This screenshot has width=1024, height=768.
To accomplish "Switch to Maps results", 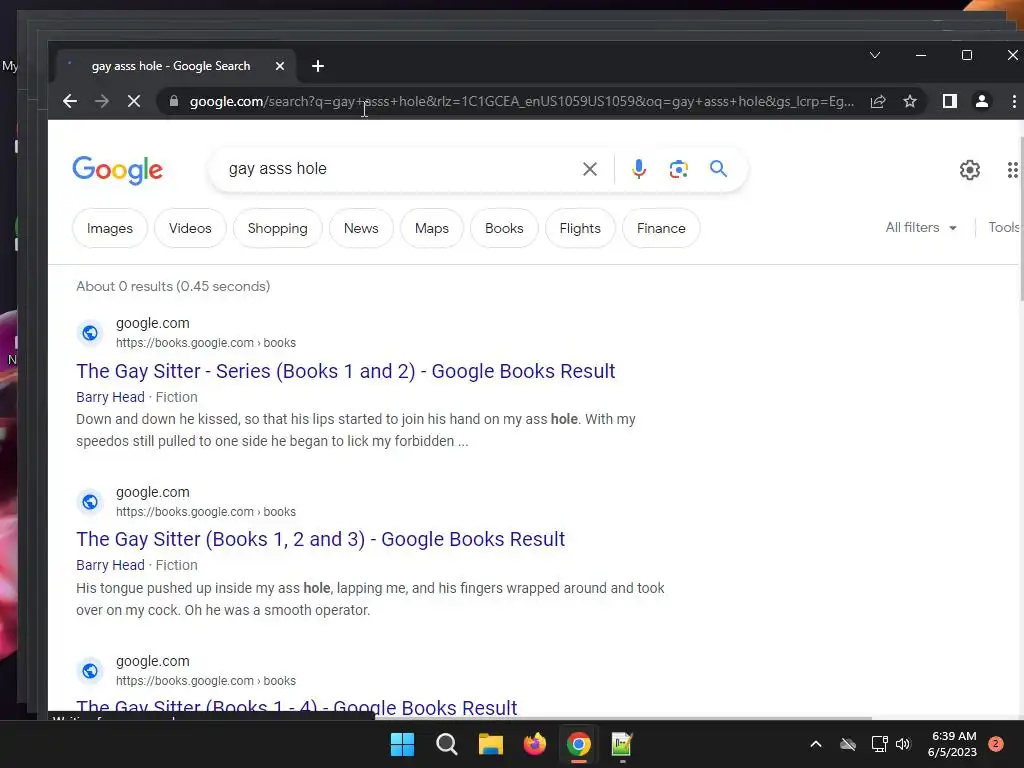I will click(432, 228).
